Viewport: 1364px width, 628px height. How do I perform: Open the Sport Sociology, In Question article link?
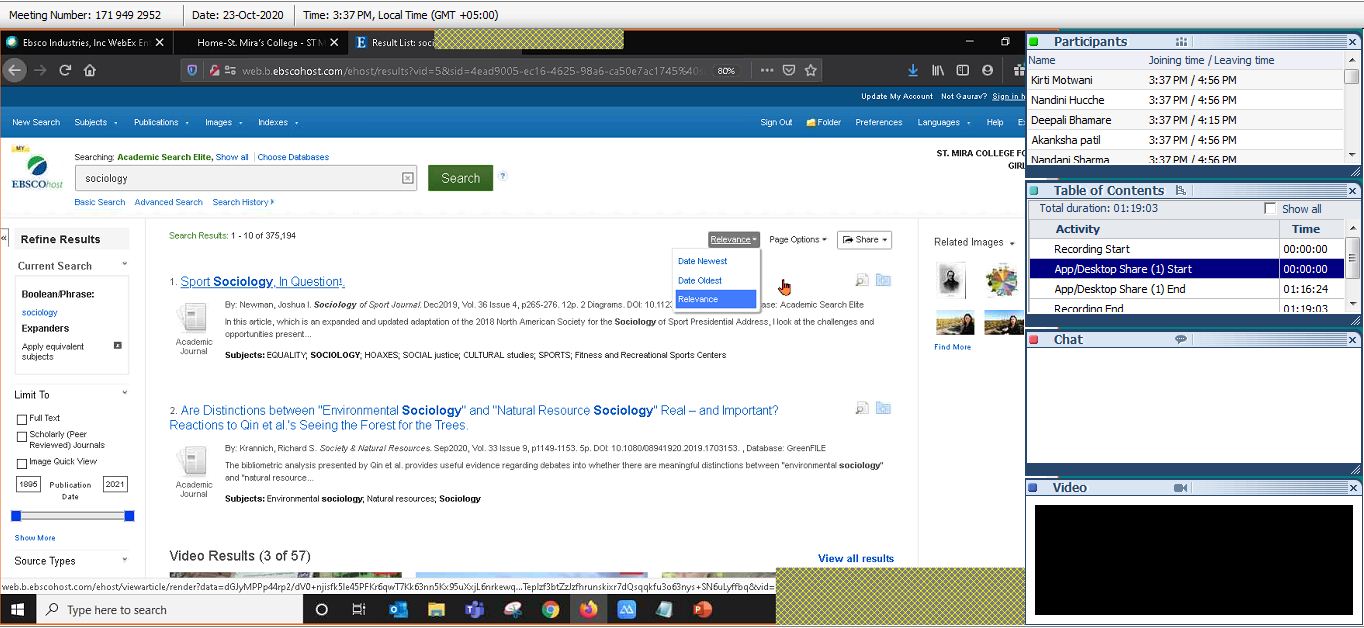[260, 281]
